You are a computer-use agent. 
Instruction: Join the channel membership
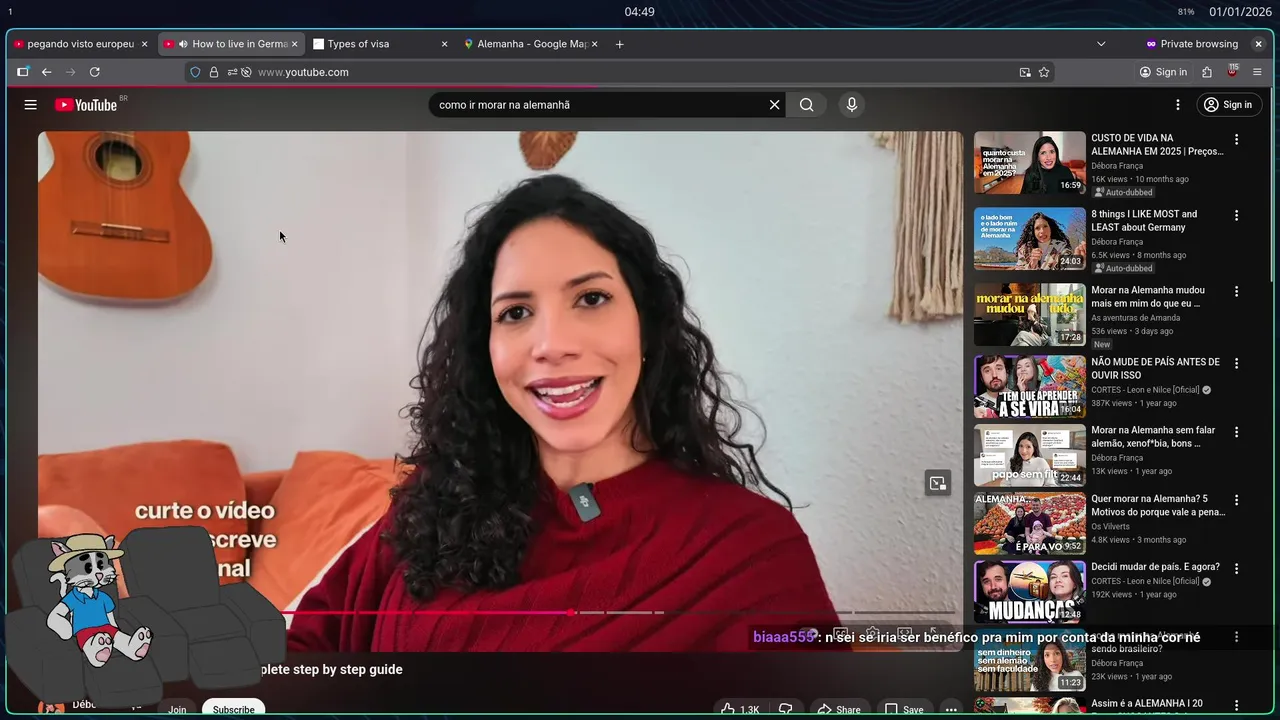(x=177, y=709)
